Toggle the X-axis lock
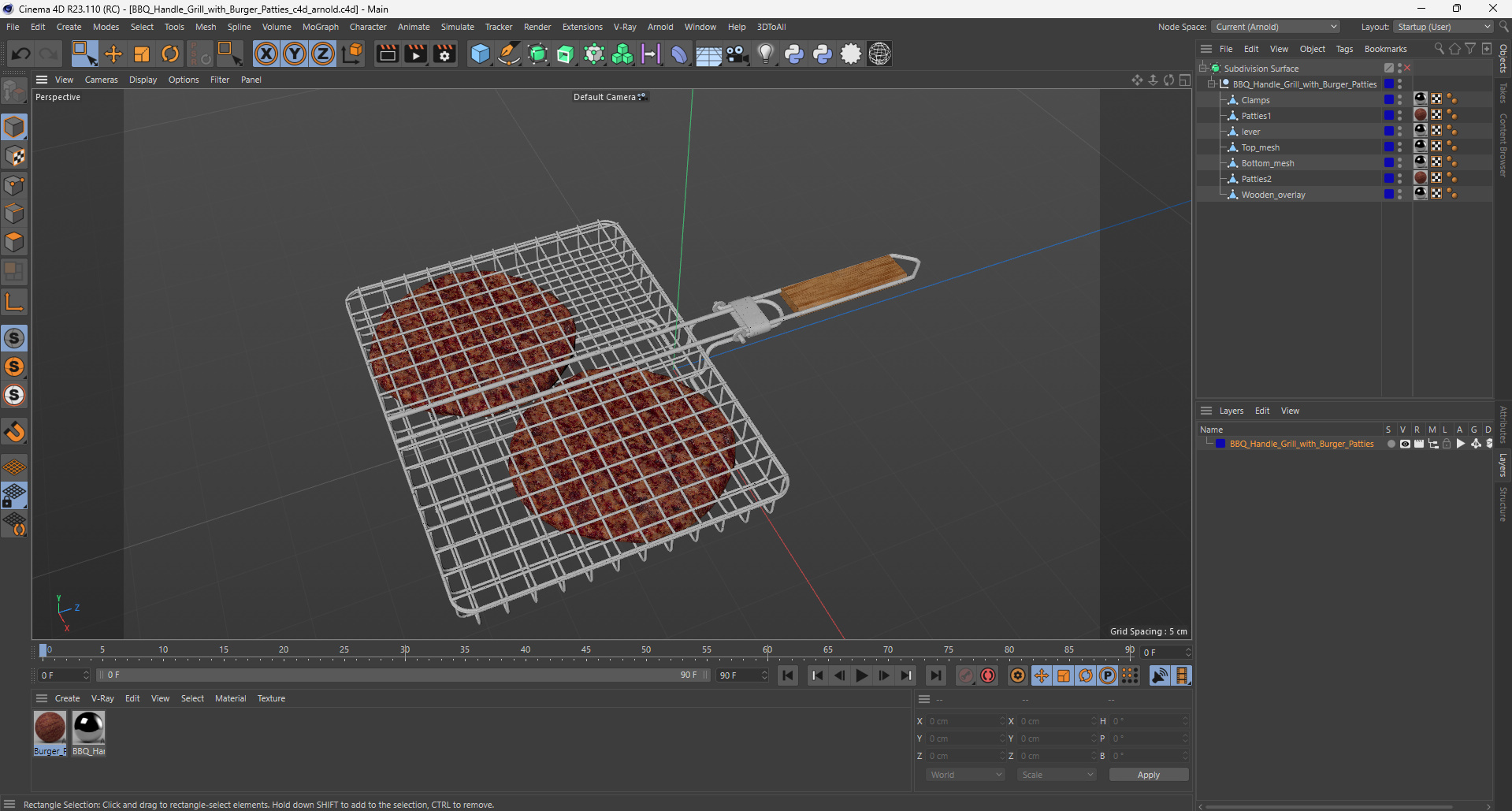The width and height of the screenshot is (1512, 811). [266, 54]
